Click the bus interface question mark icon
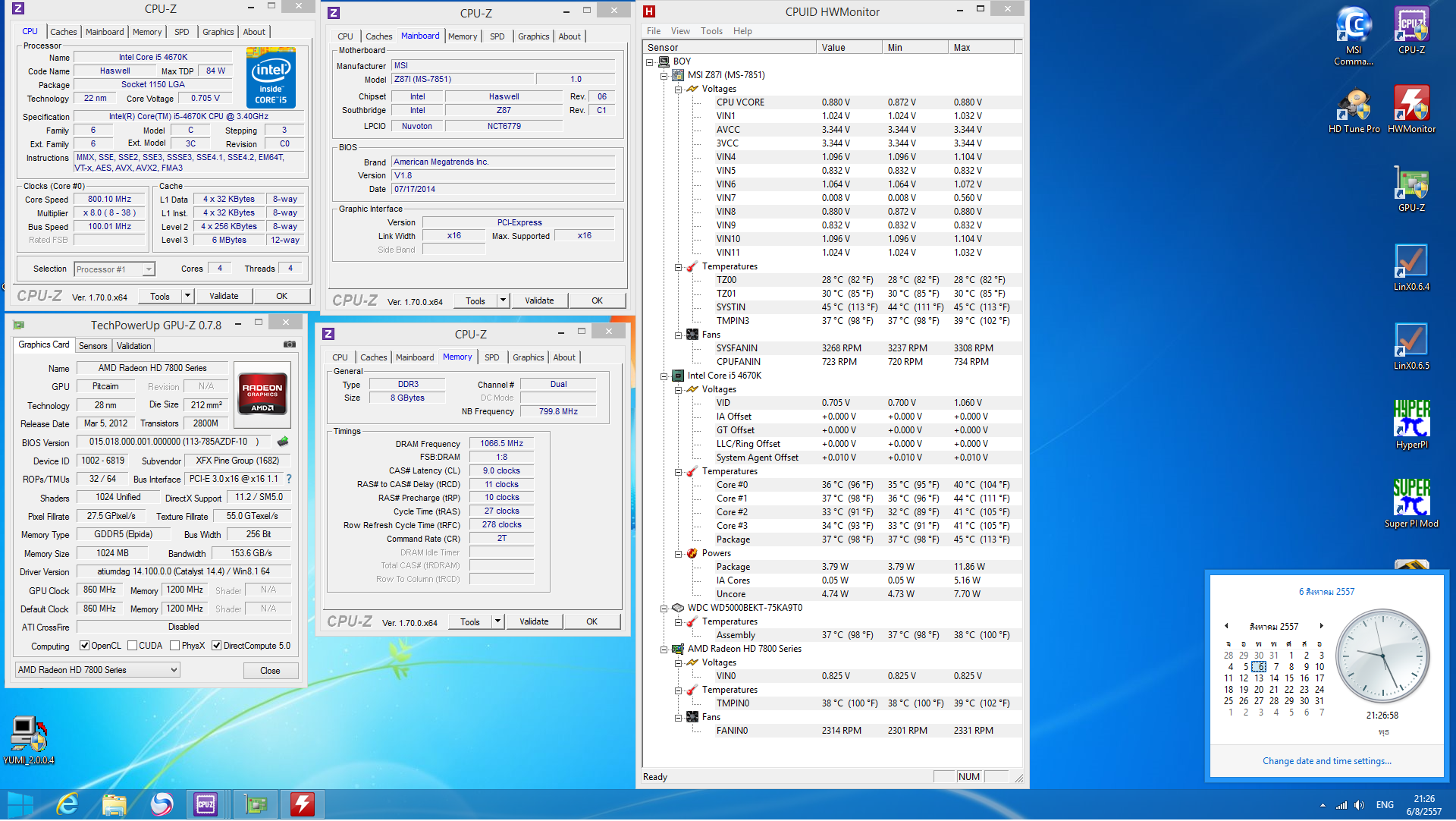Viewport: 1456px width, 821px height. [289, 480]
